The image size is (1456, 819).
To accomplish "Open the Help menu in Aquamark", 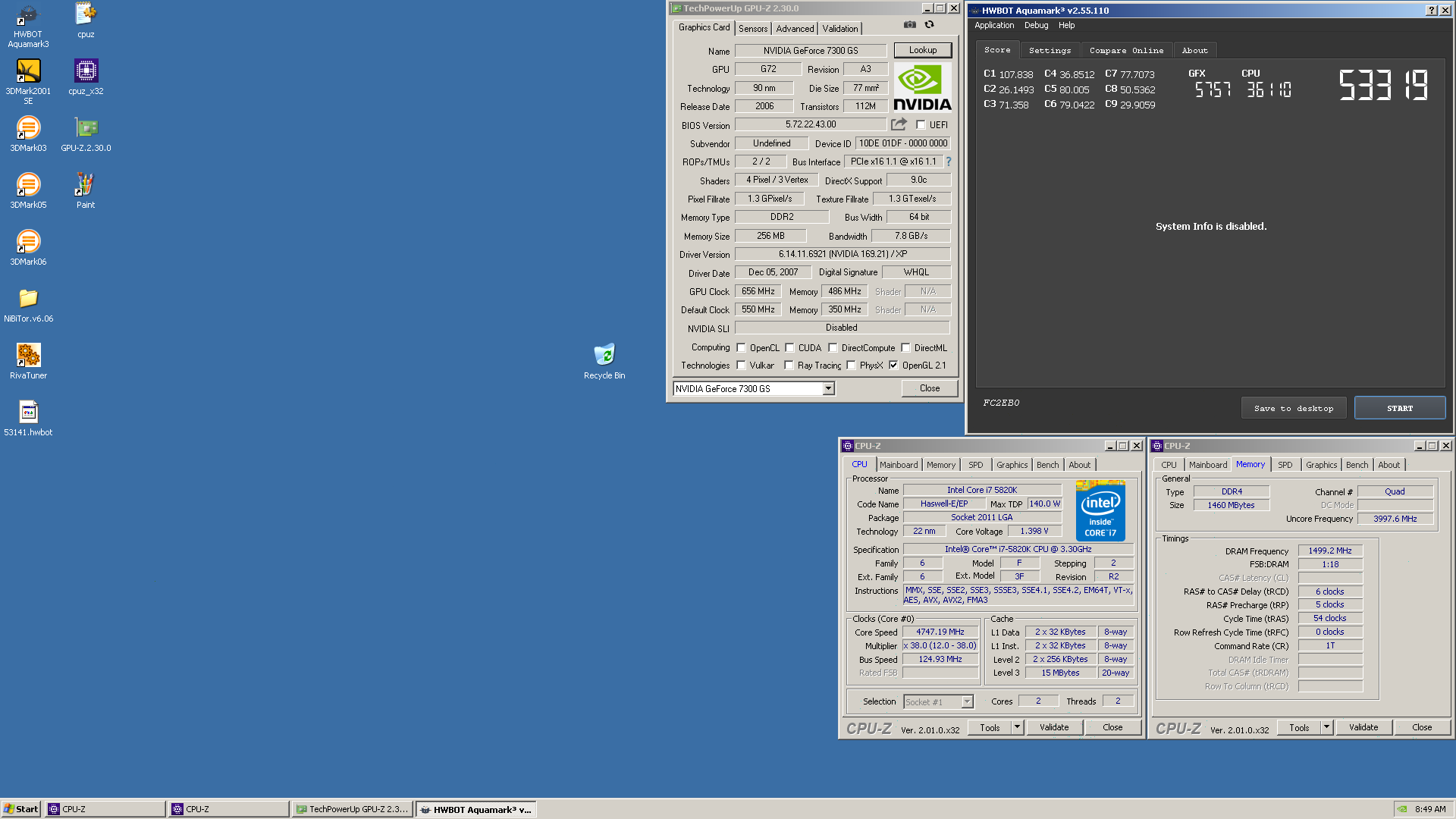I will click(1066, 25).
